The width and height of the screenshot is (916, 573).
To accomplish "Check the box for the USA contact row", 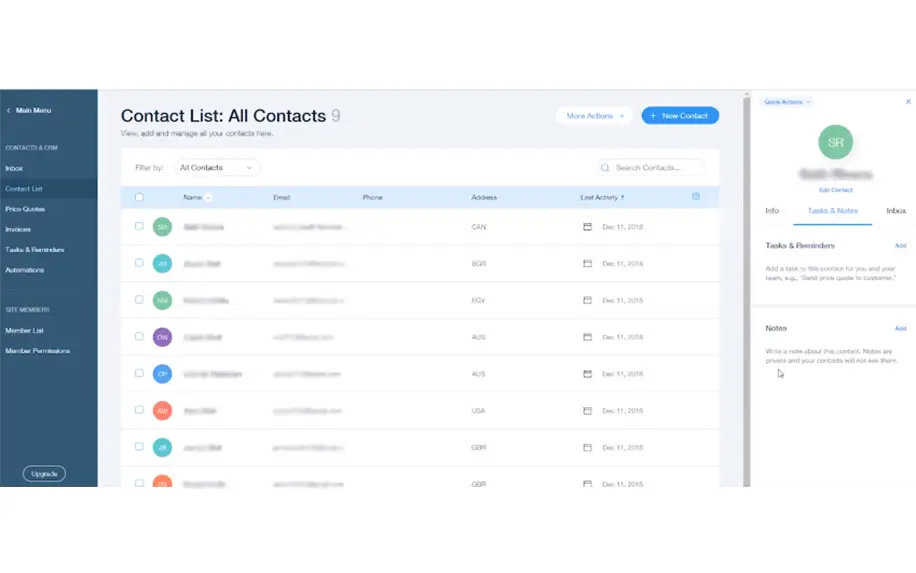I will pyautogui.click(x=139, y=410).
